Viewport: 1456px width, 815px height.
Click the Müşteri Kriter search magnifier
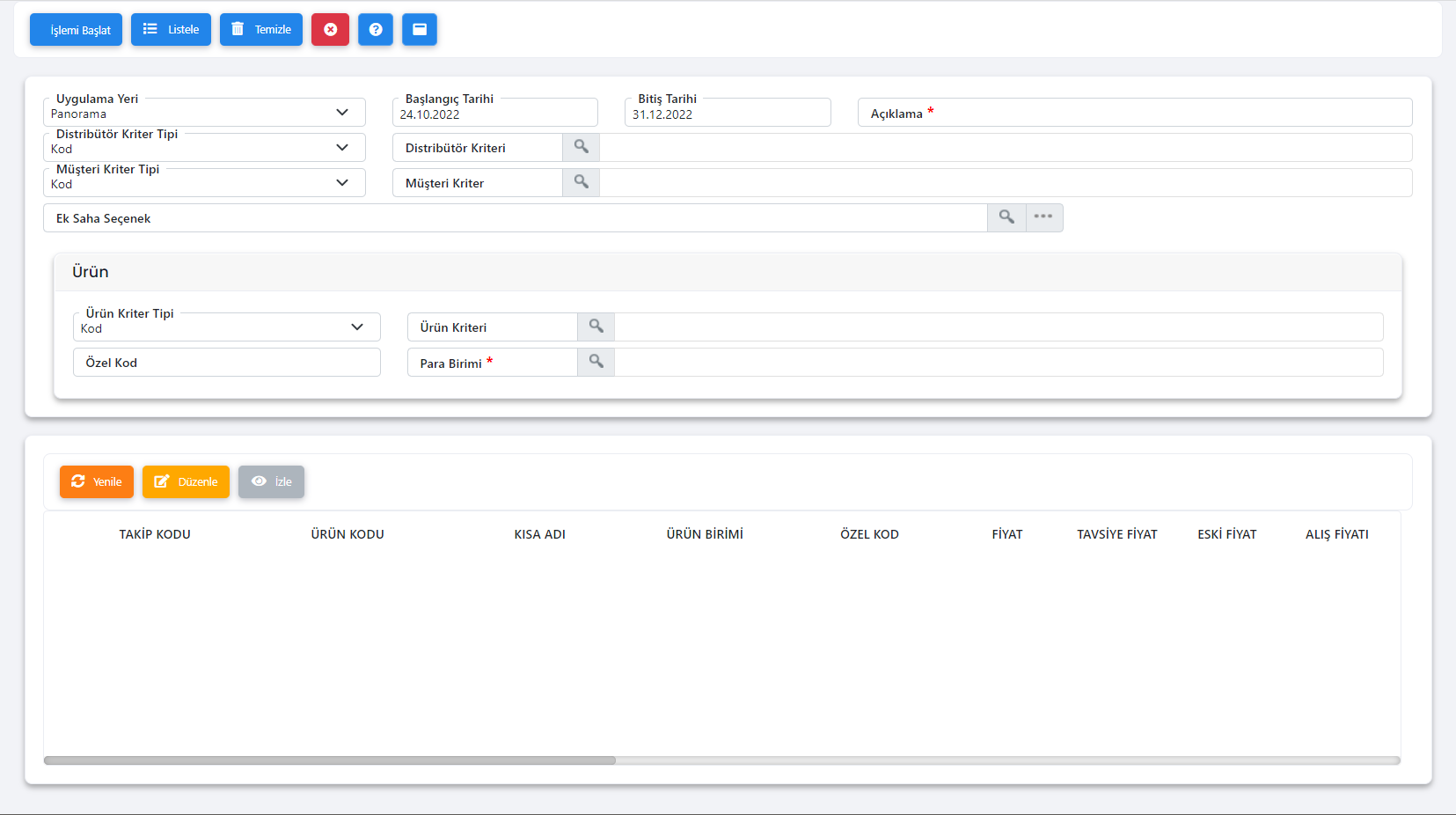[x=581, y=182]
